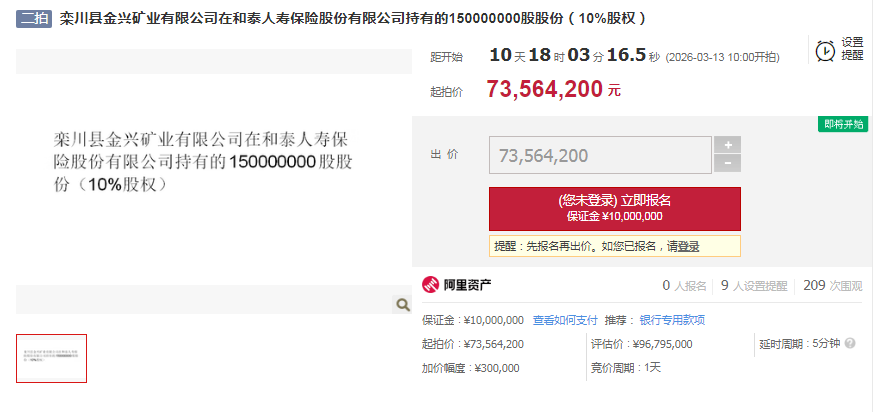Viewport: 873px width, 412px height.
Task: Click the 阿里资产 logo icon
Action: 431,286
